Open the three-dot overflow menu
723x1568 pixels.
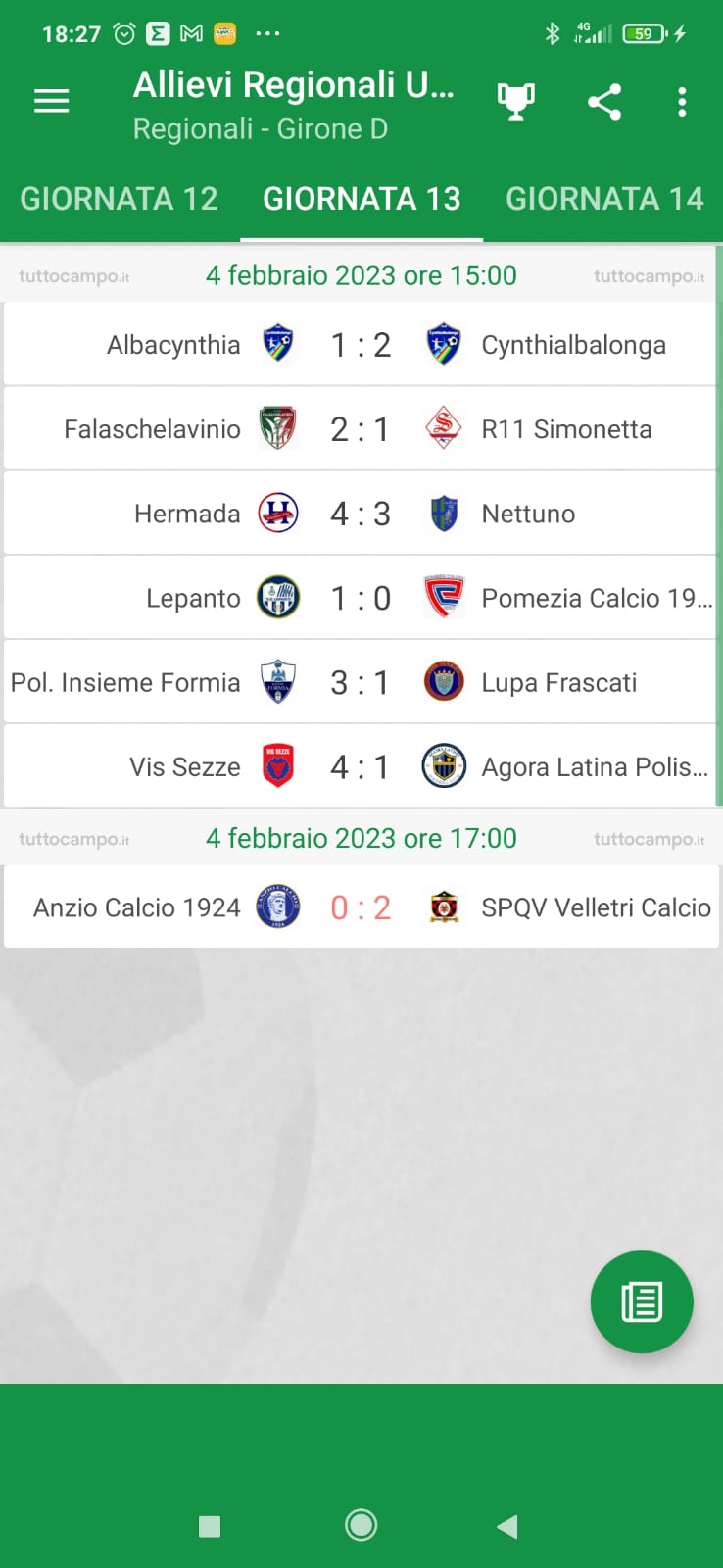pos(682,101)
